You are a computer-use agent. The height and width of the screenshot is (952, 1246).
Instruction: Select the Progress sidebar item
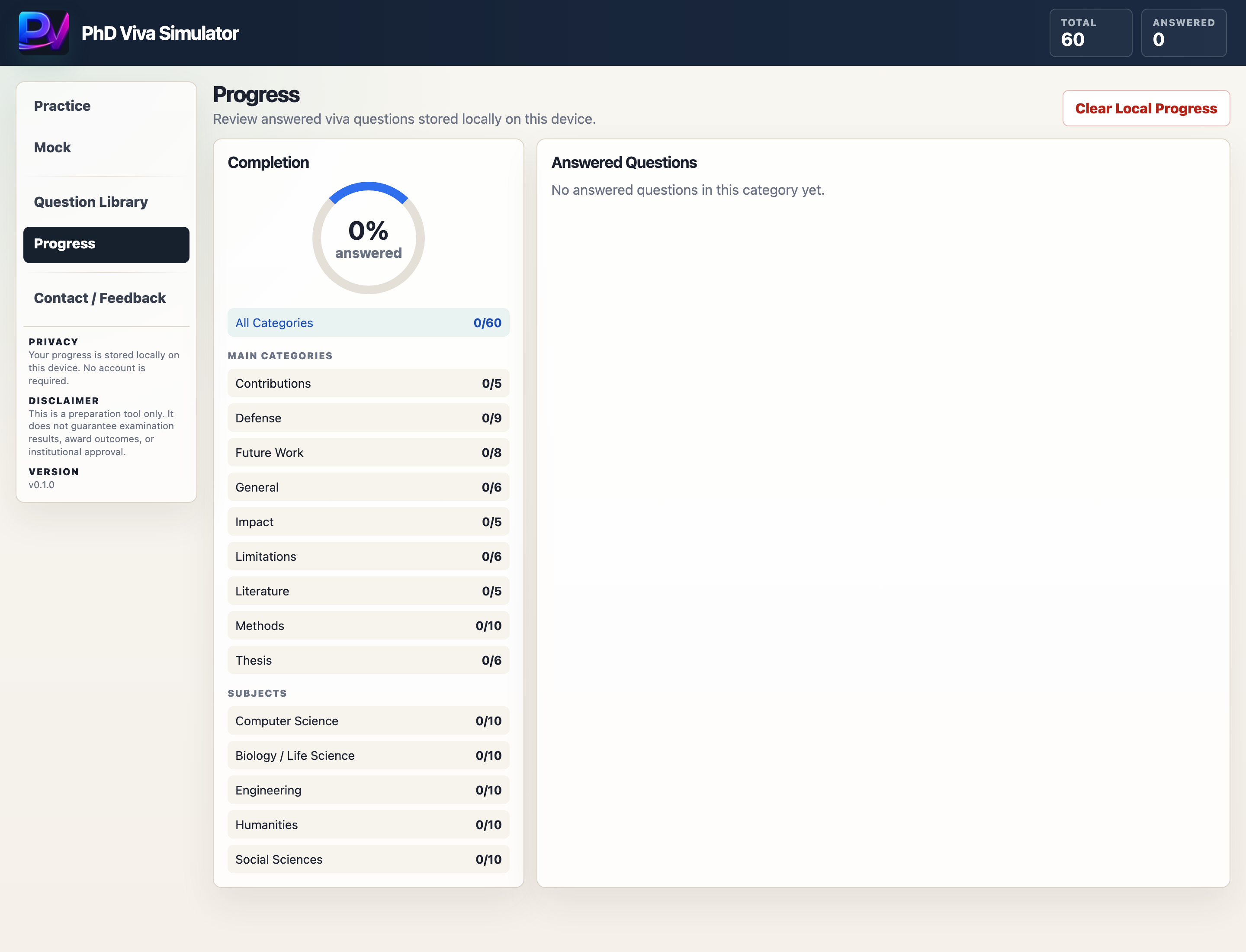pyautogui.click(x=106, y=244)
